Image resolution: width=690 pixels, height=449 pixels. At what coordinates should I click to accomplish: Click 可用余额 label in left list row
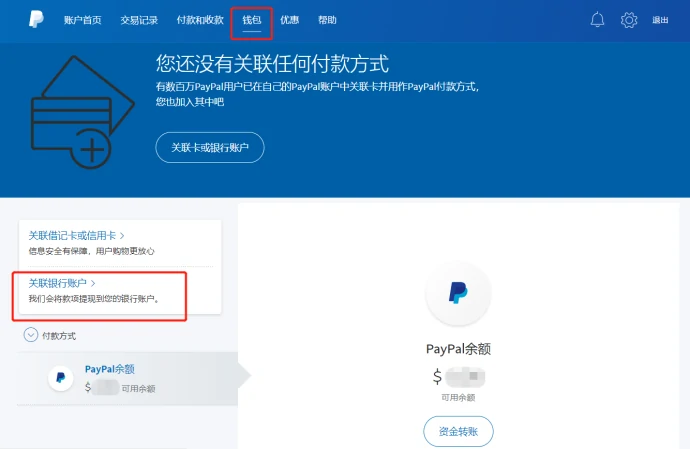138,389
